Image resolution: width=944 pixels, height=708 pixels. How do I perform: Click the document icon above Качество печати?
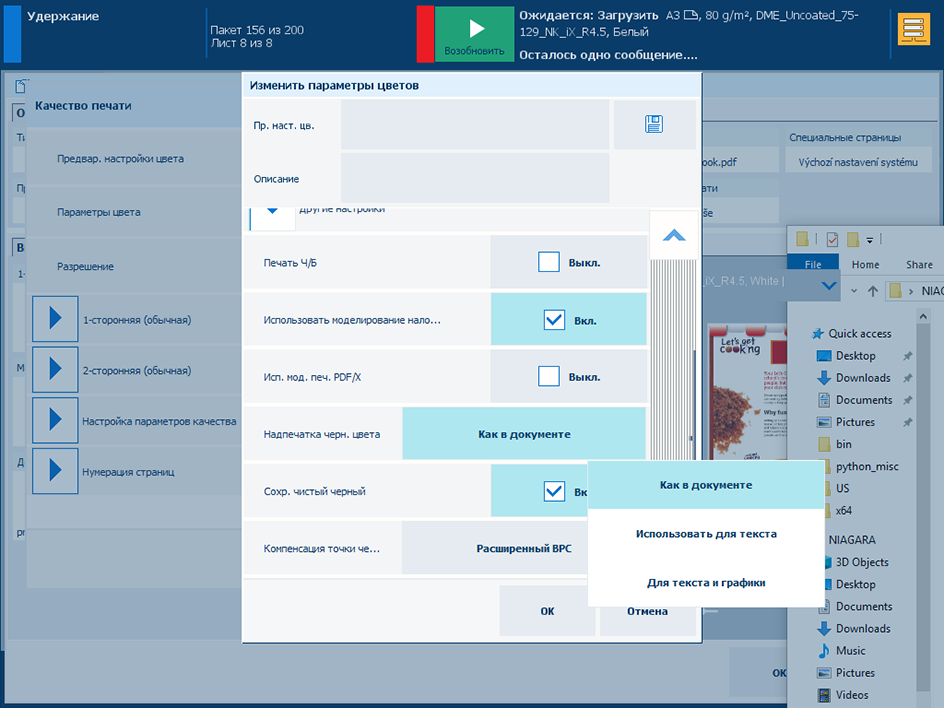[20, 86]
